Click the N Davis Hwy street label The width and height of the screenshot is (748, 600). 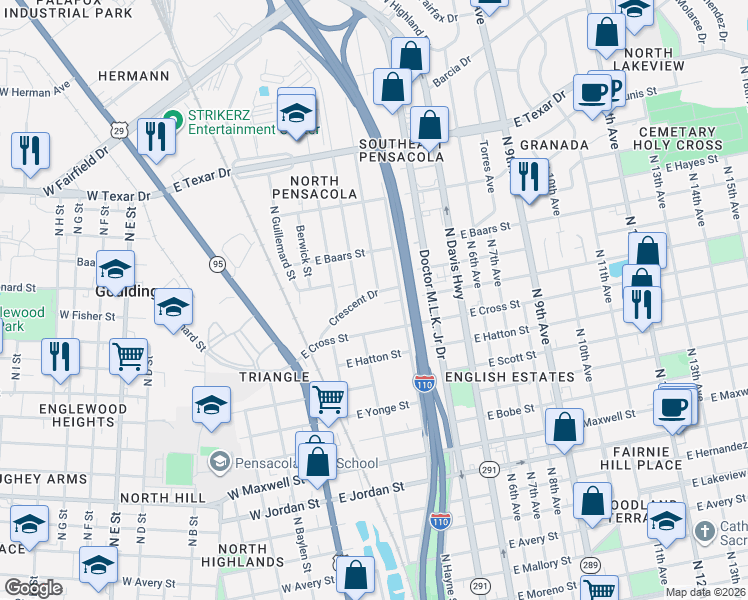point(454,263)
